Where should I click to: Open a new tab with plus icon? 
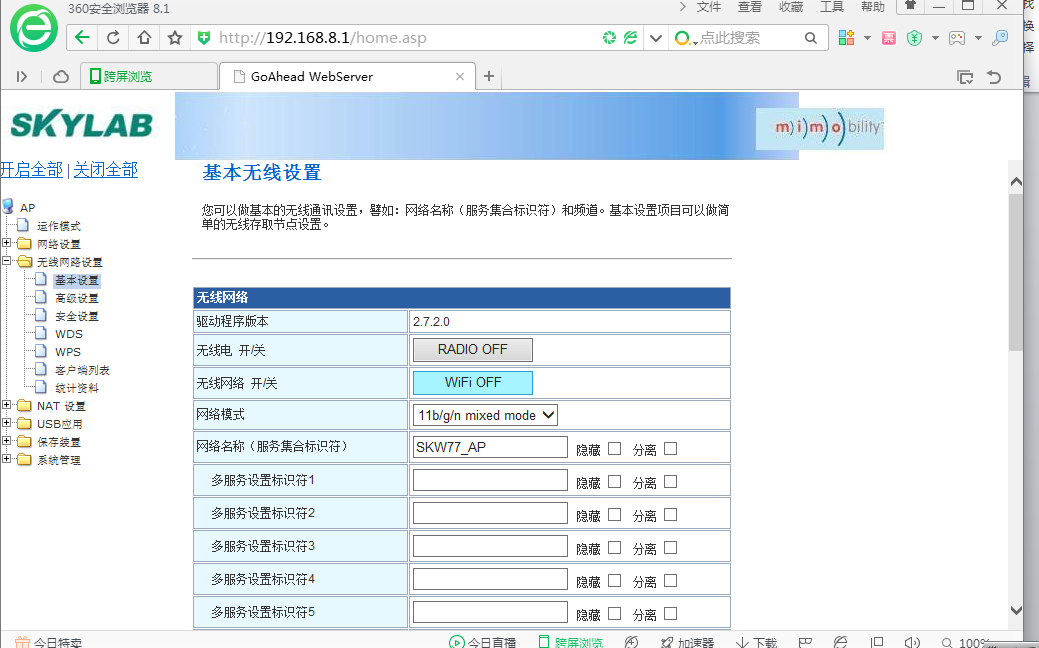(489, 76)
